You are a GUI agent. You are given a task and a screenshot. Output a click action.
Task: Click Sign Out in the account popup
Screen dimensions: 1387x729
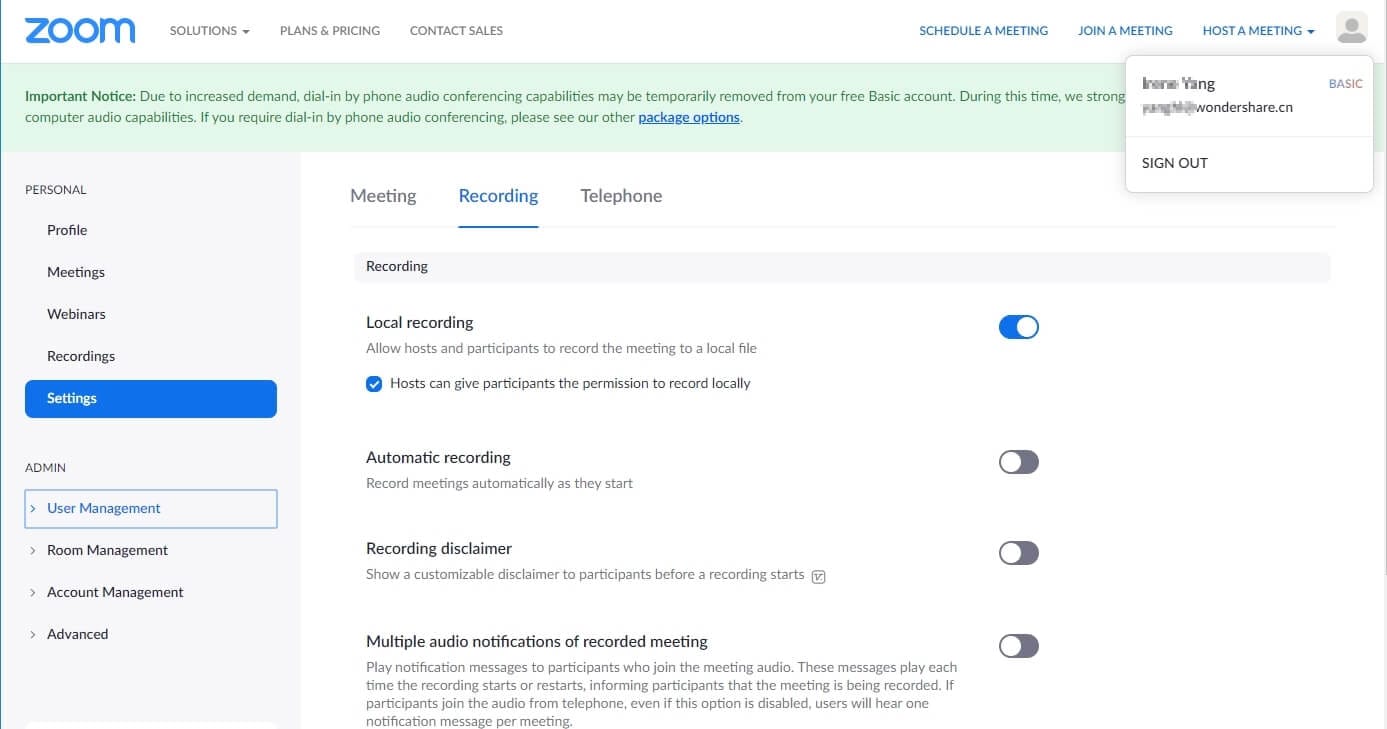click(1175, 163)
